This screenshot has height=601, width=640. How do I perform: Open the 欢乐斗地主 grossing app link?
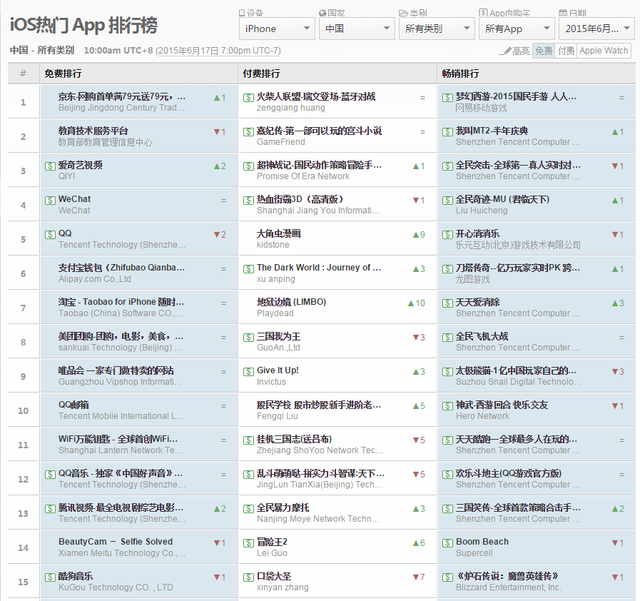pos(509,473)
